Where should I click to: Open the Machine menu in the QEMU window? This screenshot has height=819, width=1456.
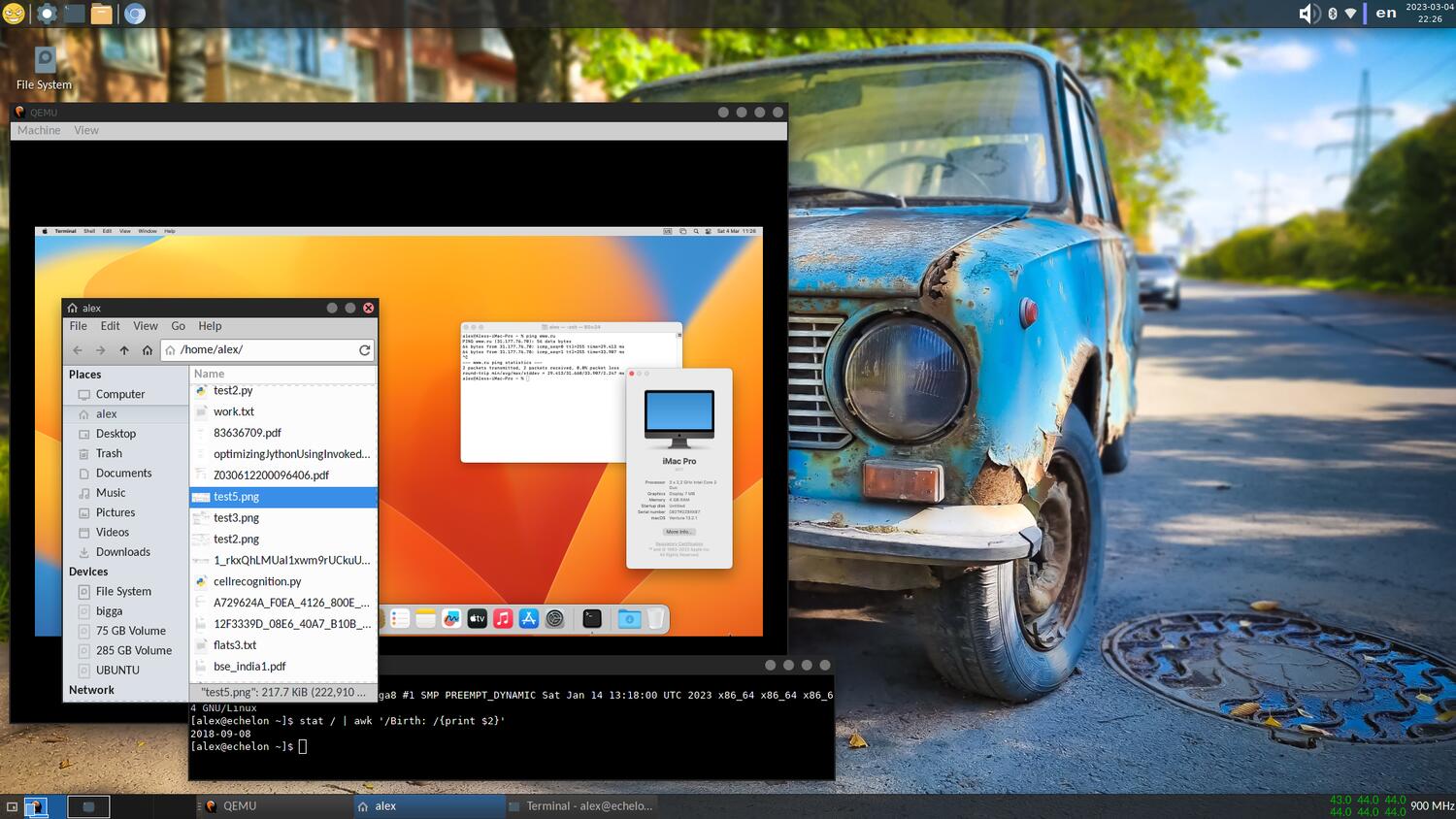[39, 130]
